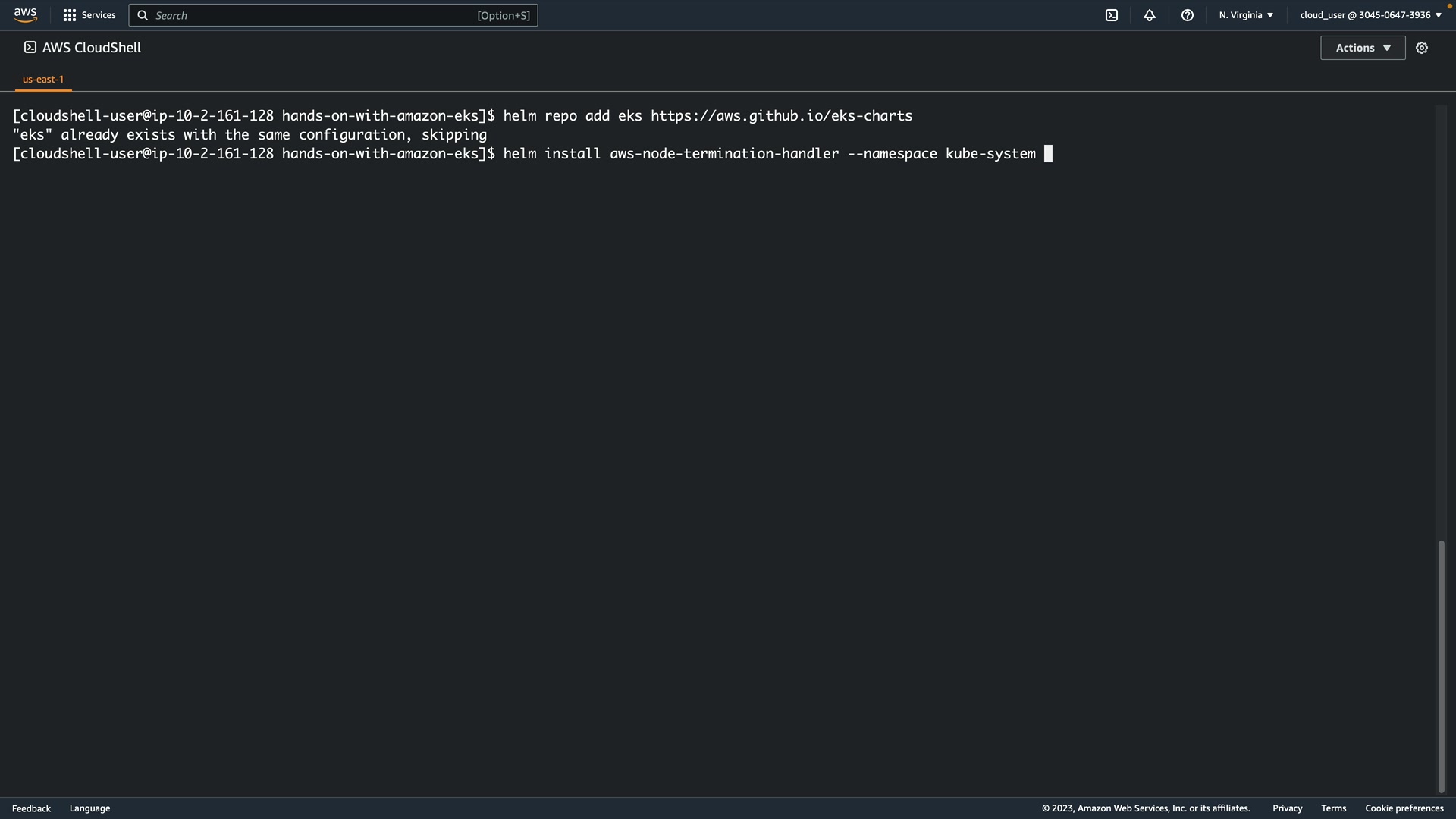
Task: Open CloudShell settings gear icon
Action: (x=1422, y=48)
